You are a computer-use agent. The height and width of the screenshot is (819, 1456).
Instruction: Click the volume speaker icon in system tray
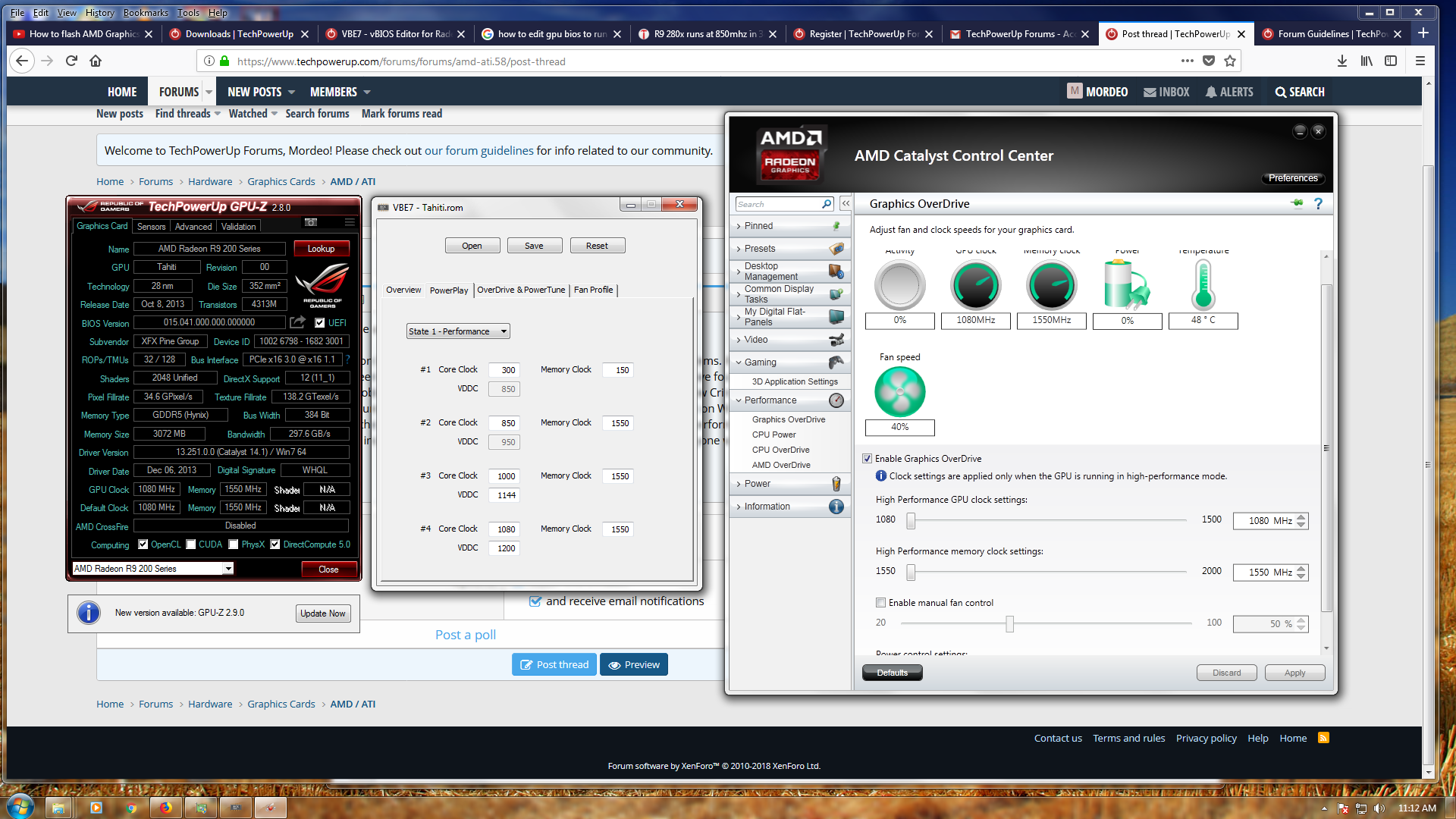[1379, 808]
